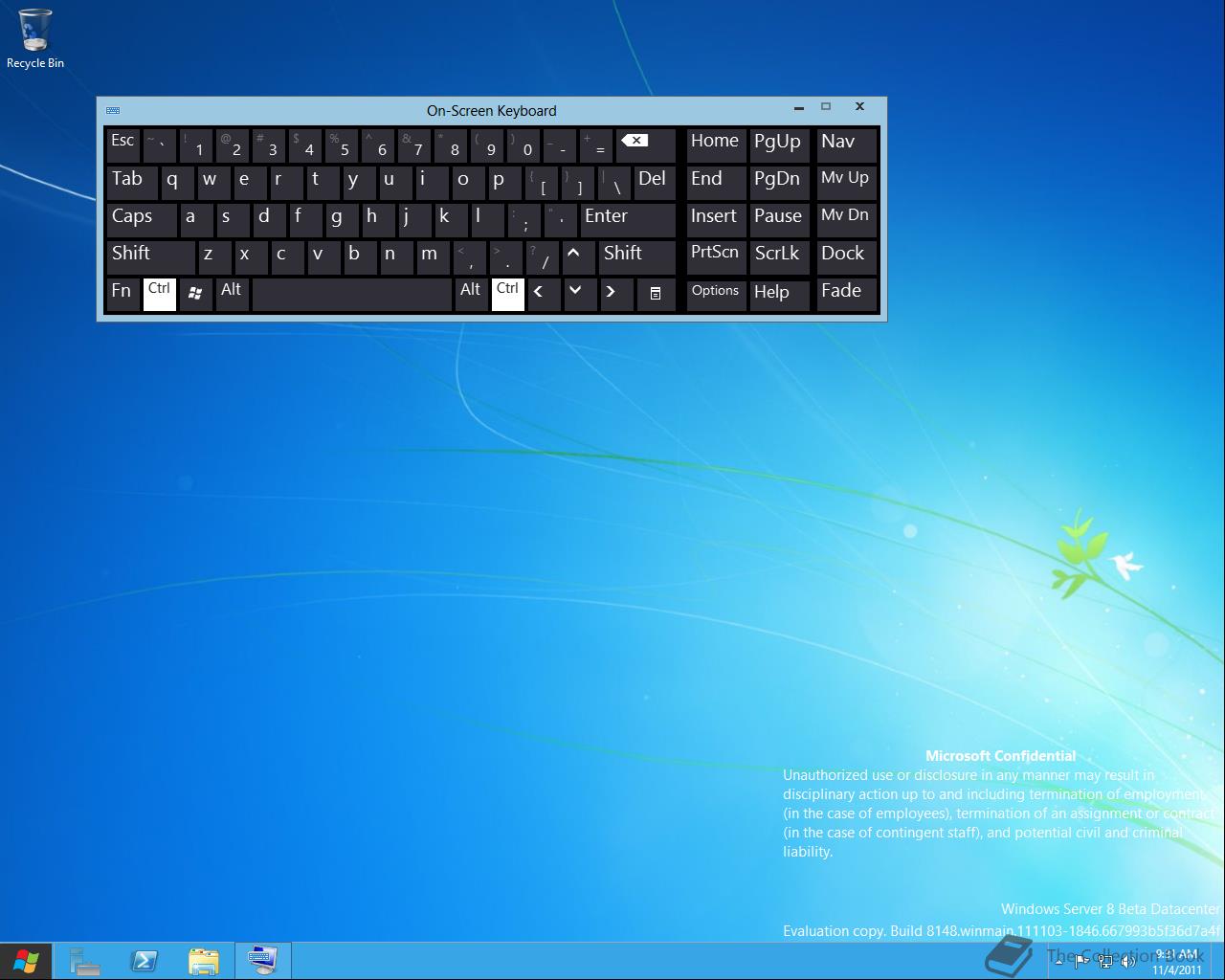The image size is (1225, 980).
Task: Tap the Pause key
Action: (x=779, y=219)
